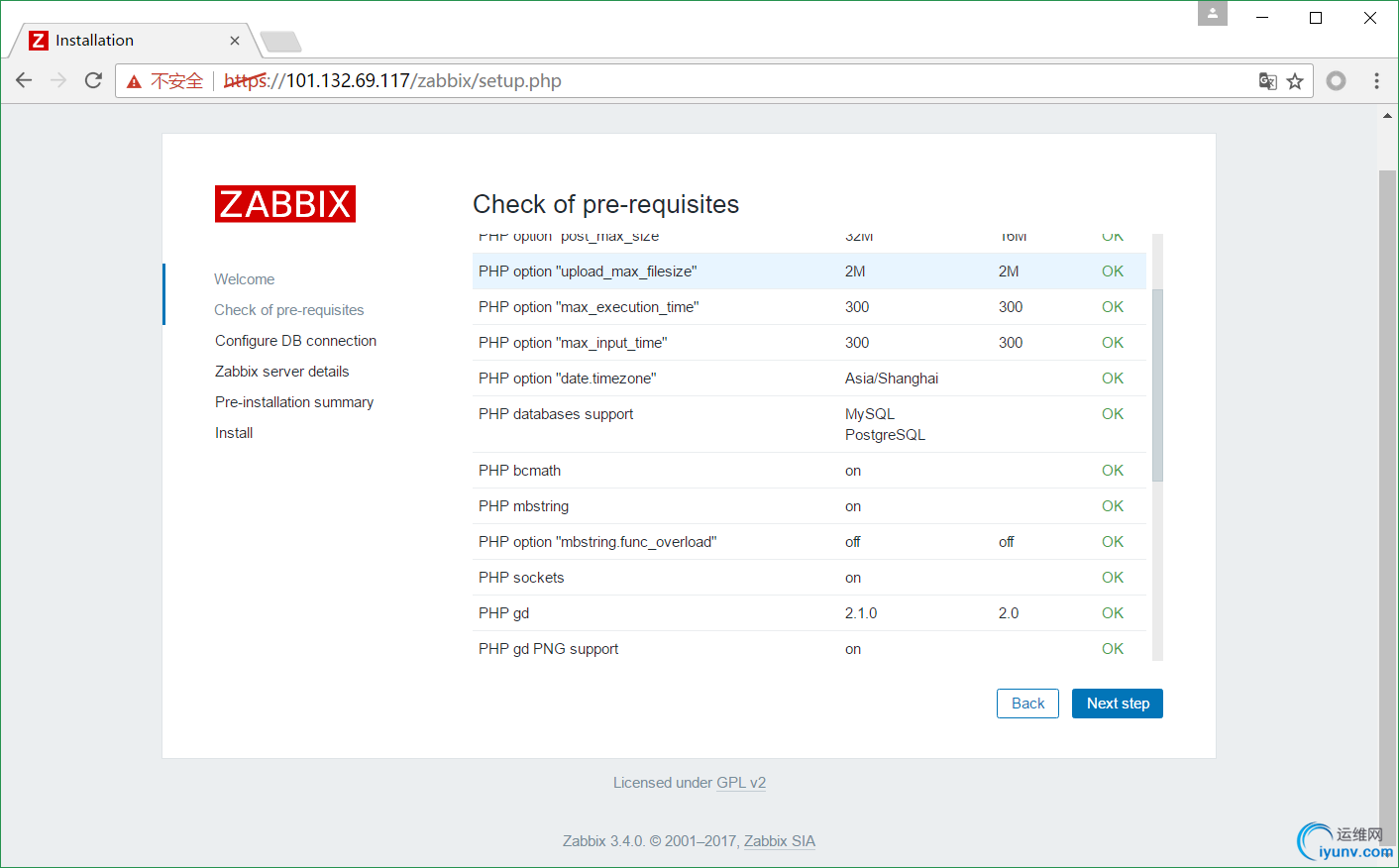Select the Installation browser tab
This screenshot has height=868, width=1399.
[x=134, y=41]
